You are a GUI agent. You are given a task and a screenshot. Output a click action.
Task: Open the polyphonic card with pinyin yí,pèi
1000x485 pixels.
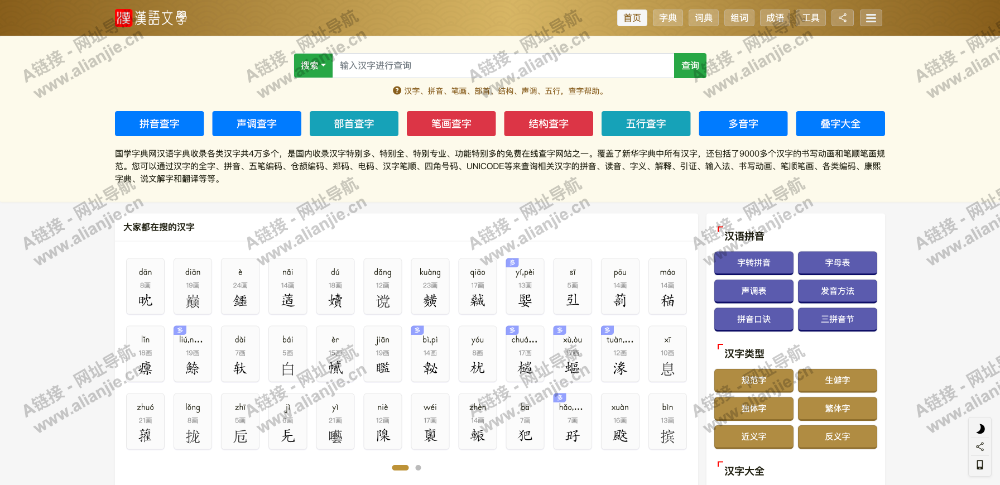click(x=525, y=287)
